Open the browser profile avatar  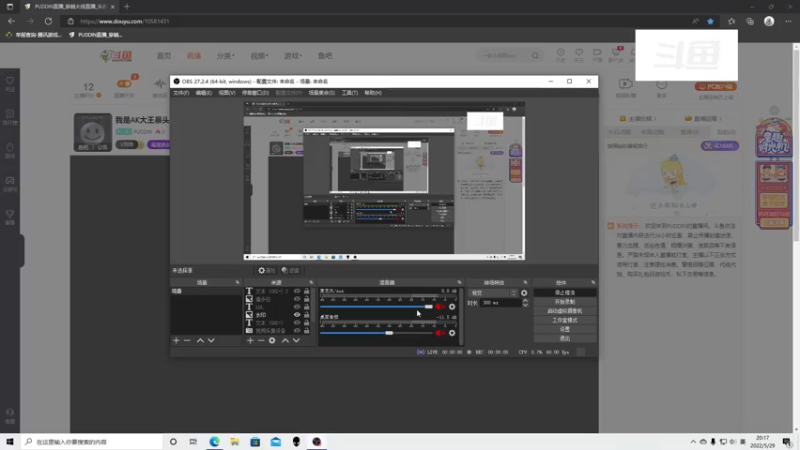(769, 21)
